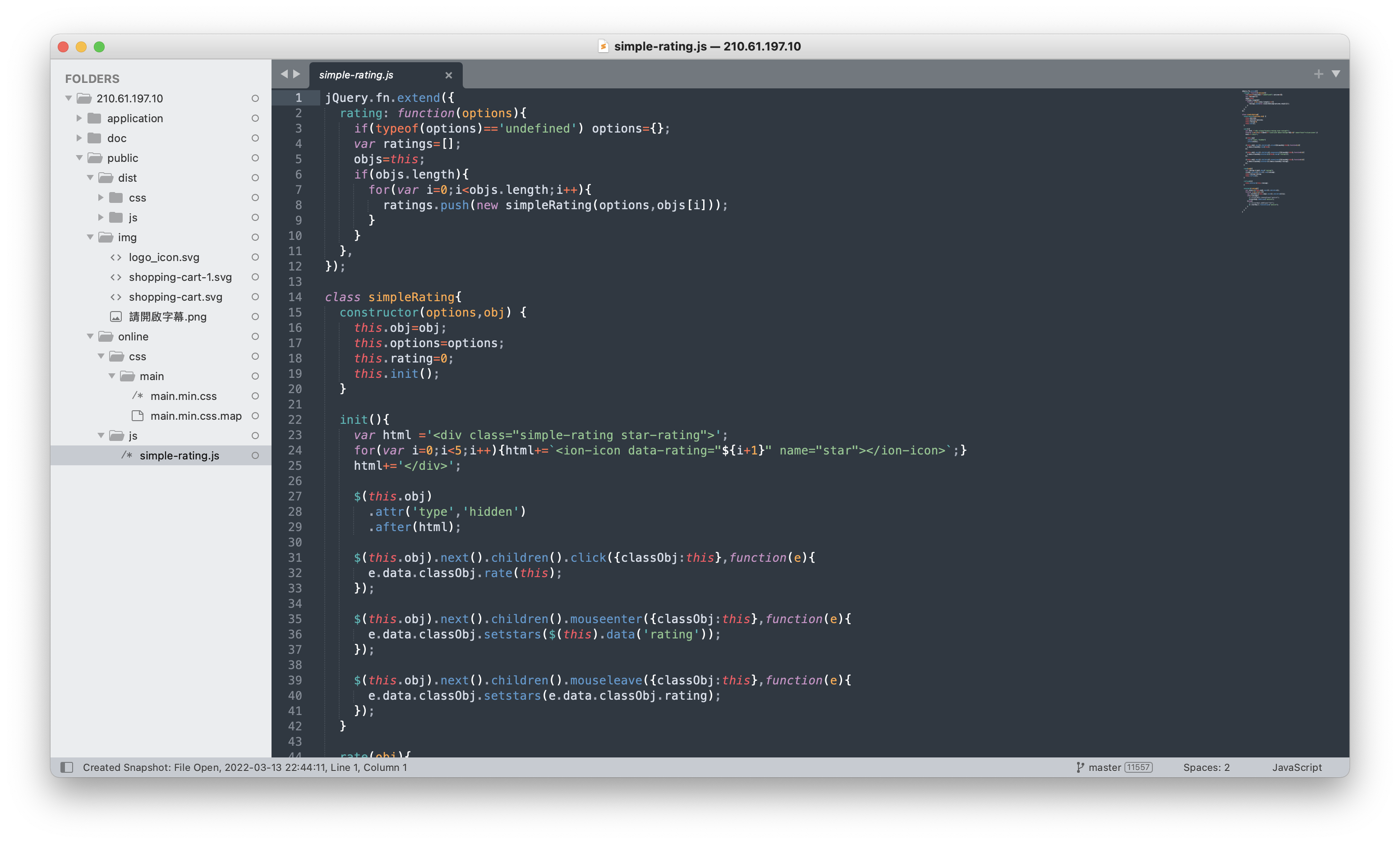Close the simple-rating.js tab
This screenshot has width=1400, height=844.
448,75
